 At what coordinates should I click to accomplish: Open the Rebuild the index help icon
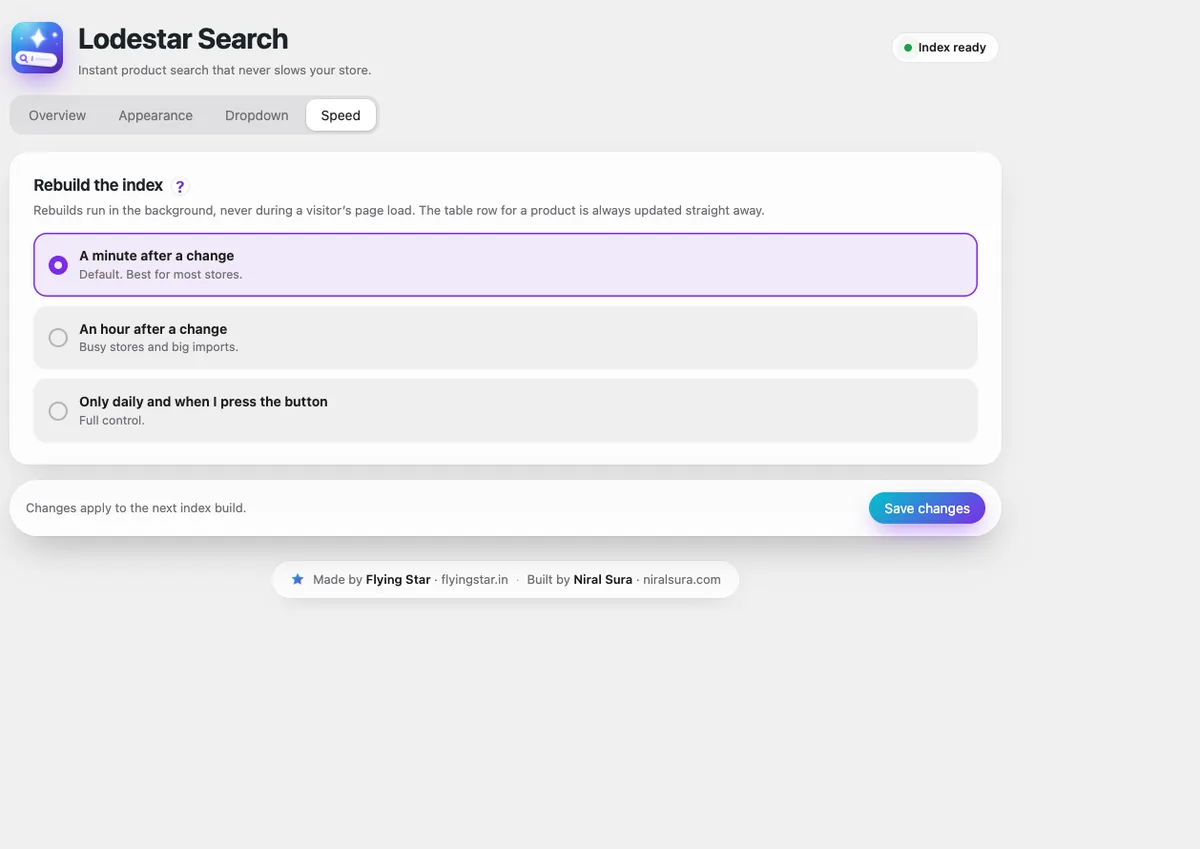coord(180,186)
